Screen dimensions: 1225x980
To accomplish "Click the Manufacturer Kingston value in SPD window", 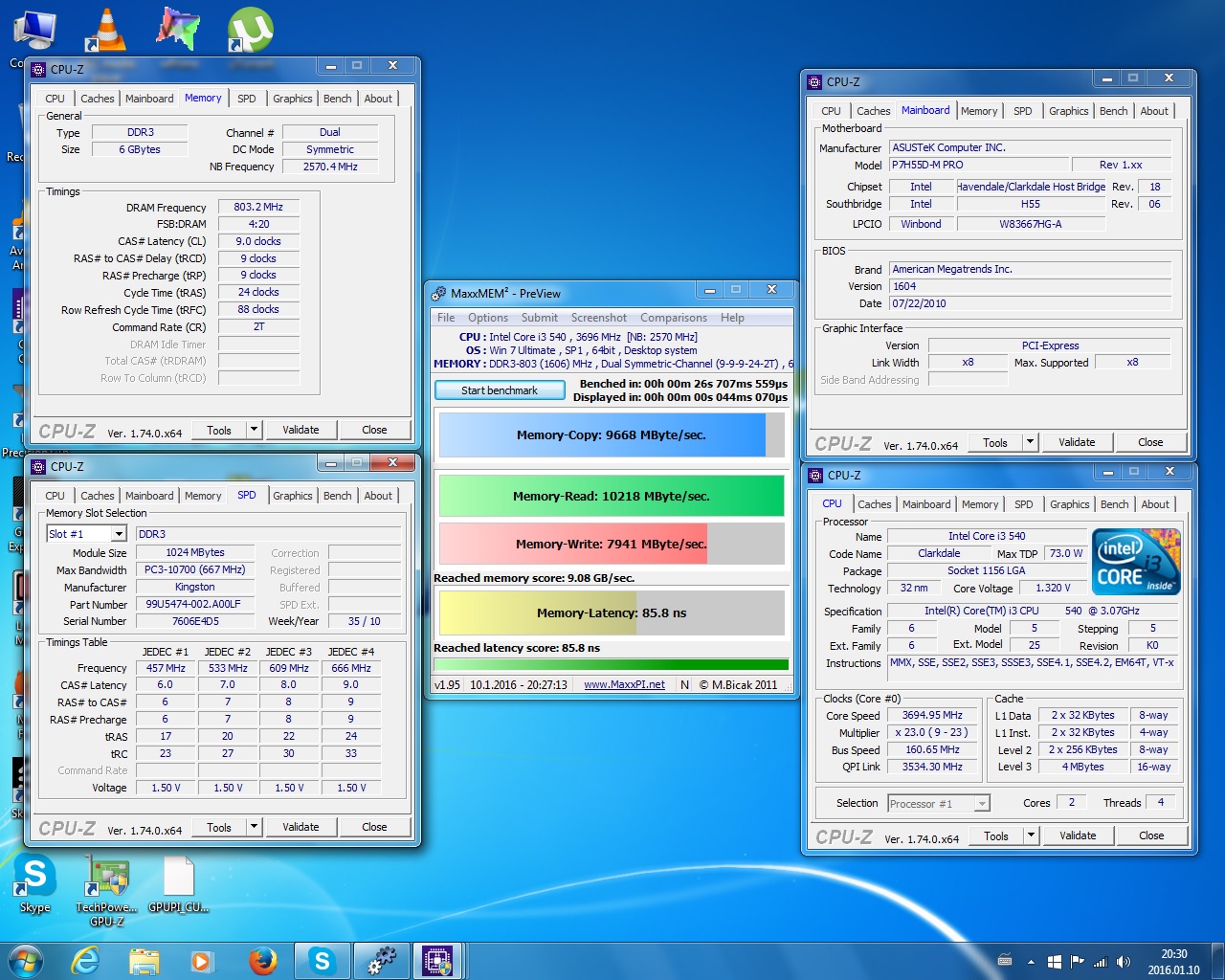I will [x=195, y=588].
